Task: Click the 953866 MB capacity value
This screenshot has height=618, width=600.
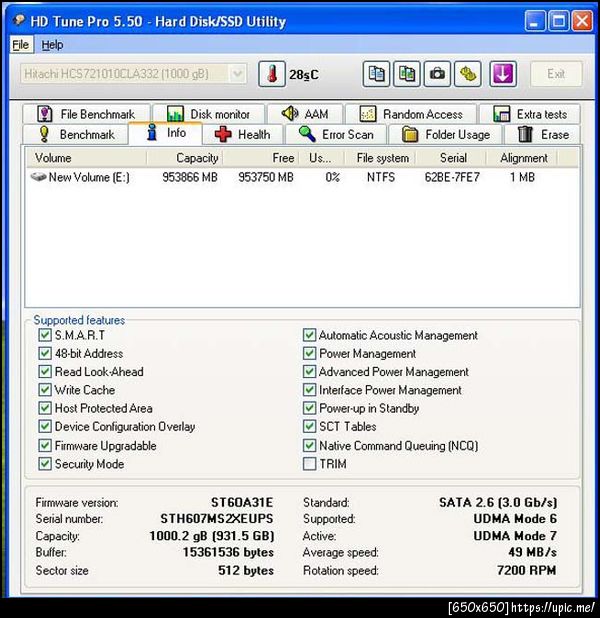Action: (x=190, y=177)
